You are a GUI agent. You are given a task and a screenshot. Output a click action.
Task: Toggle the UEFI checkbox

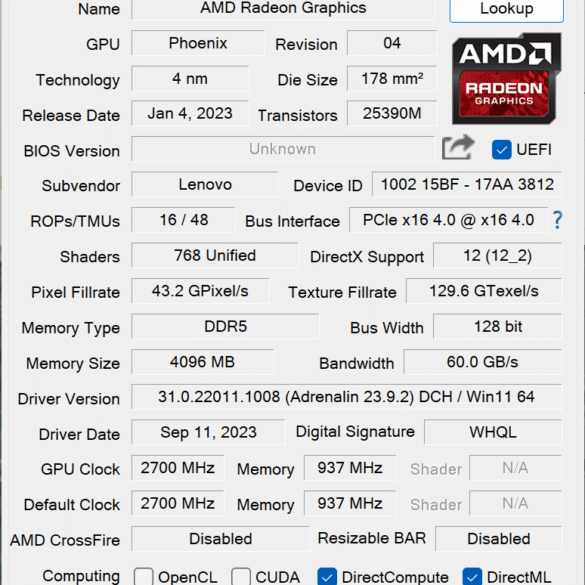501,150
